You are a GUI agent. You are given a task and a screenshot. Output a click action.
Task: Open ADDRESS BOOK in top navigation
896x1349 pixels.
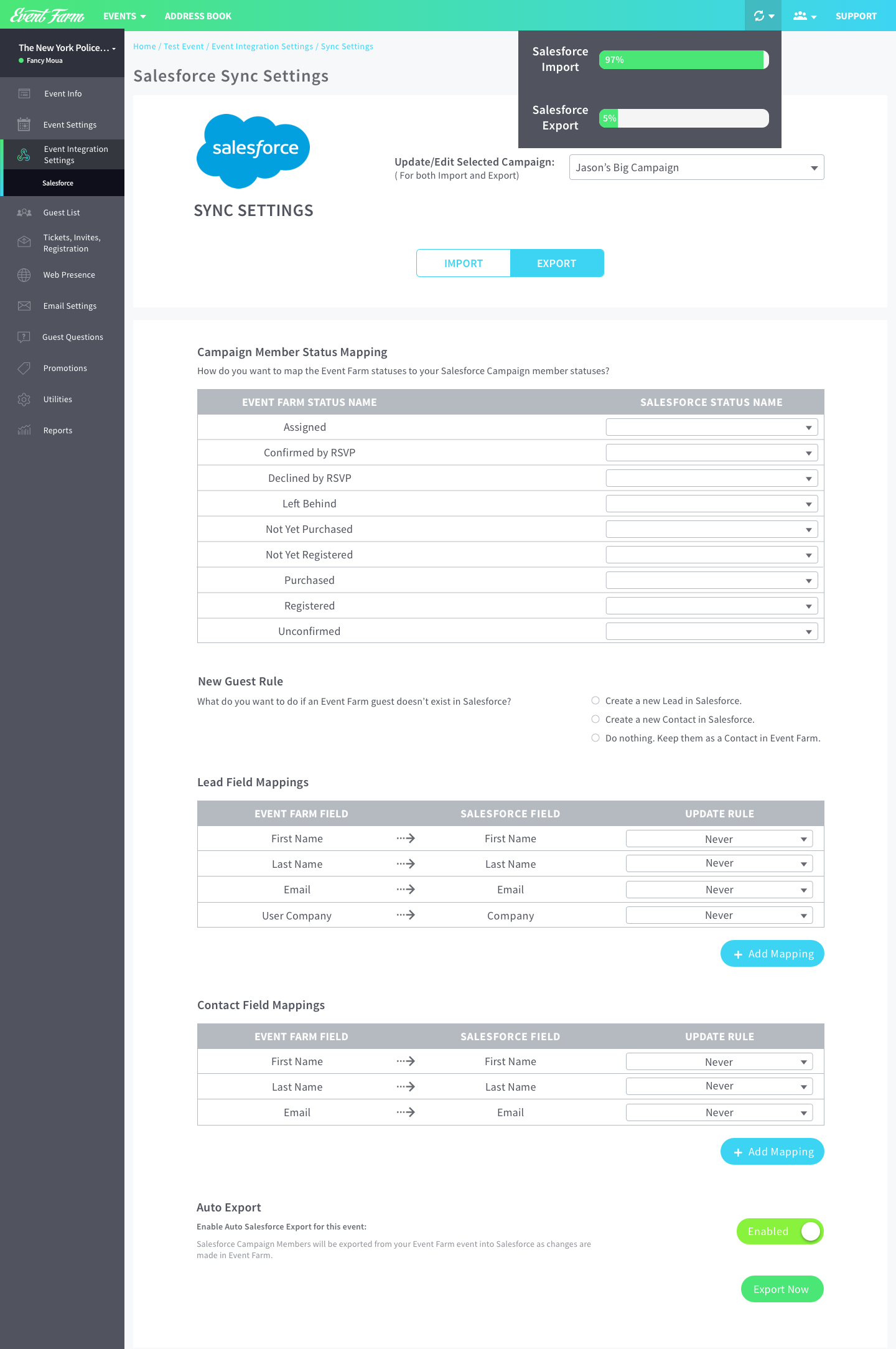click(x=198, y=16)
